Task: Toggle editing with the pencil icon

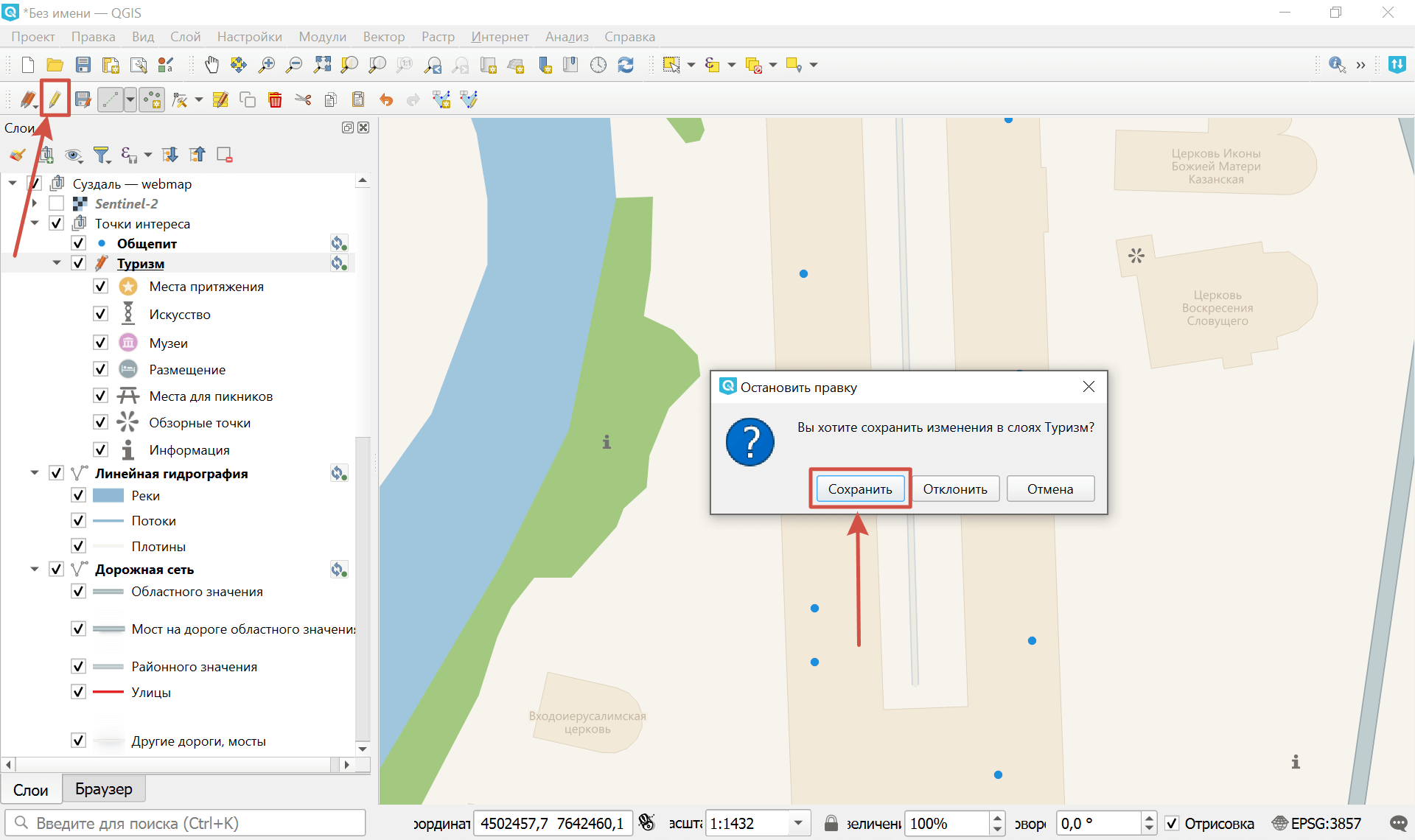Action: point(55,99)
